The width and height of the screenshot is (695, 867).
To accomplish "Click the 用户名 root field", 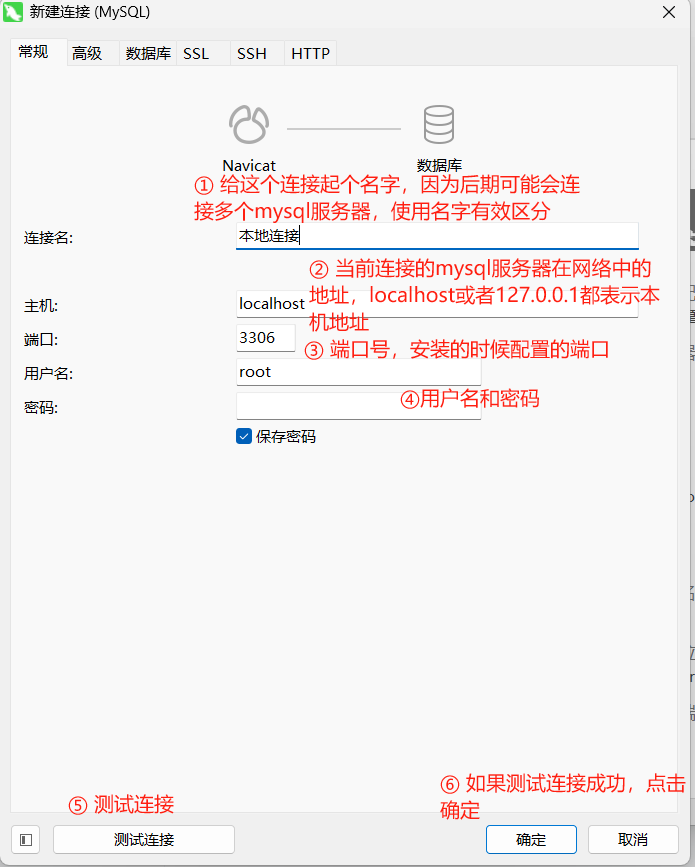I will (358, 372).
